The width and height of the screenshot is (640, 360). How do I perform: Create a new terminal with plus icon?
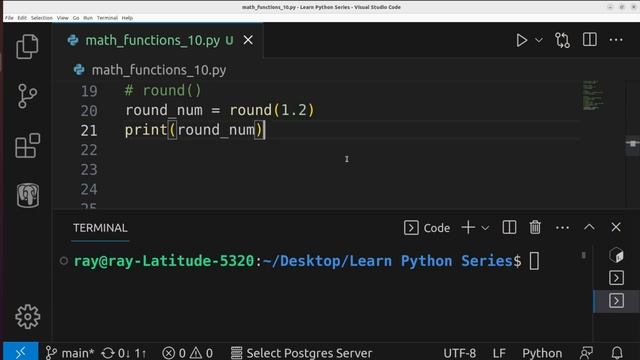(468, 227)
